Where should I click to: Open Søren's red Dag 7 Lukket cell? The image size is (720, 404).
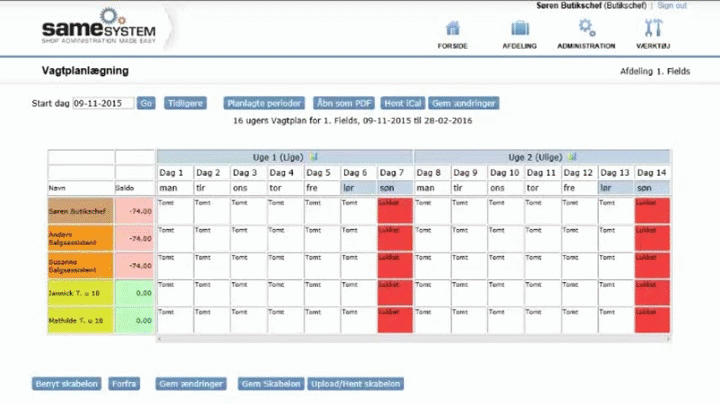pos(395,211)
